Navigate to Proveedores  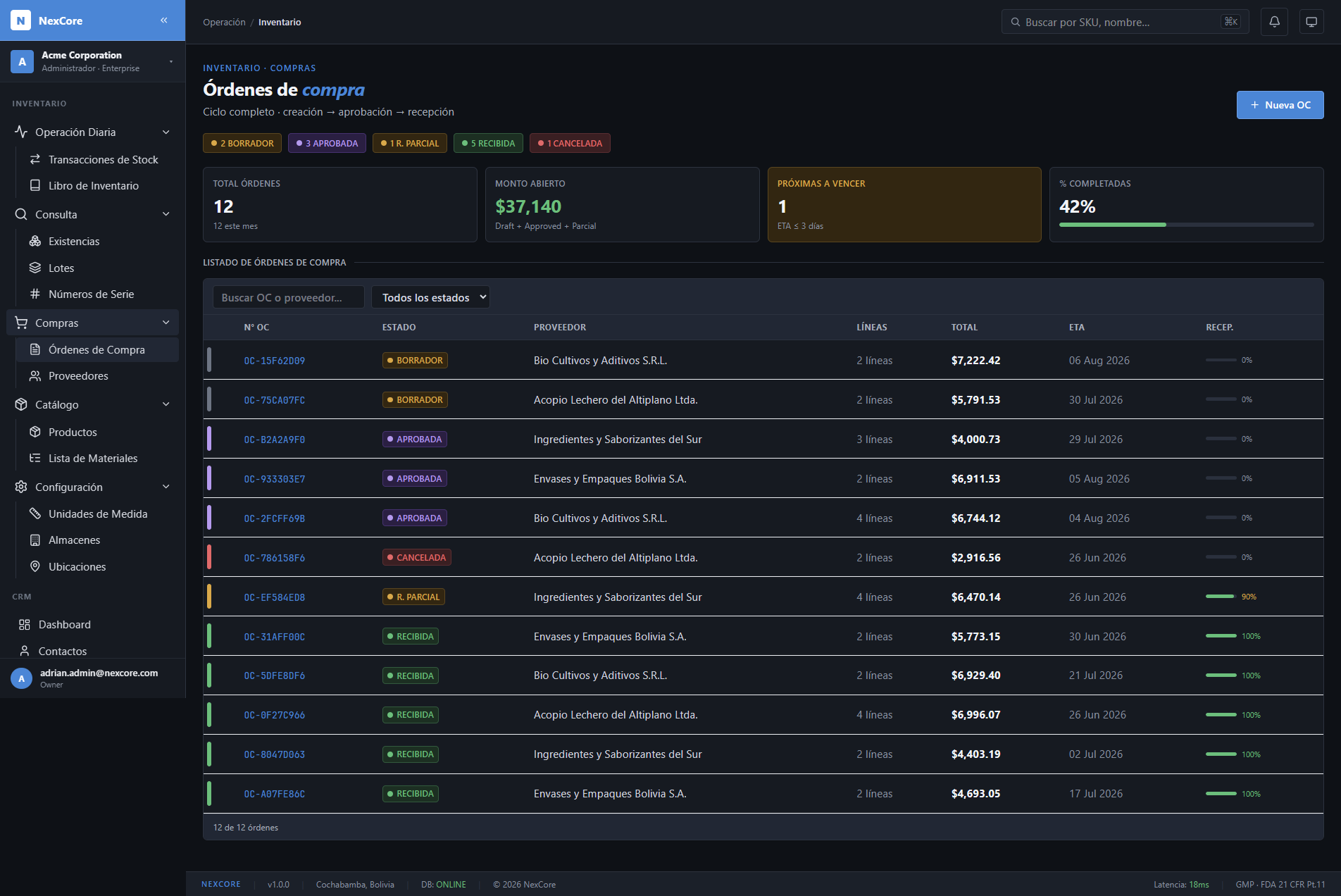pos(97,375)
